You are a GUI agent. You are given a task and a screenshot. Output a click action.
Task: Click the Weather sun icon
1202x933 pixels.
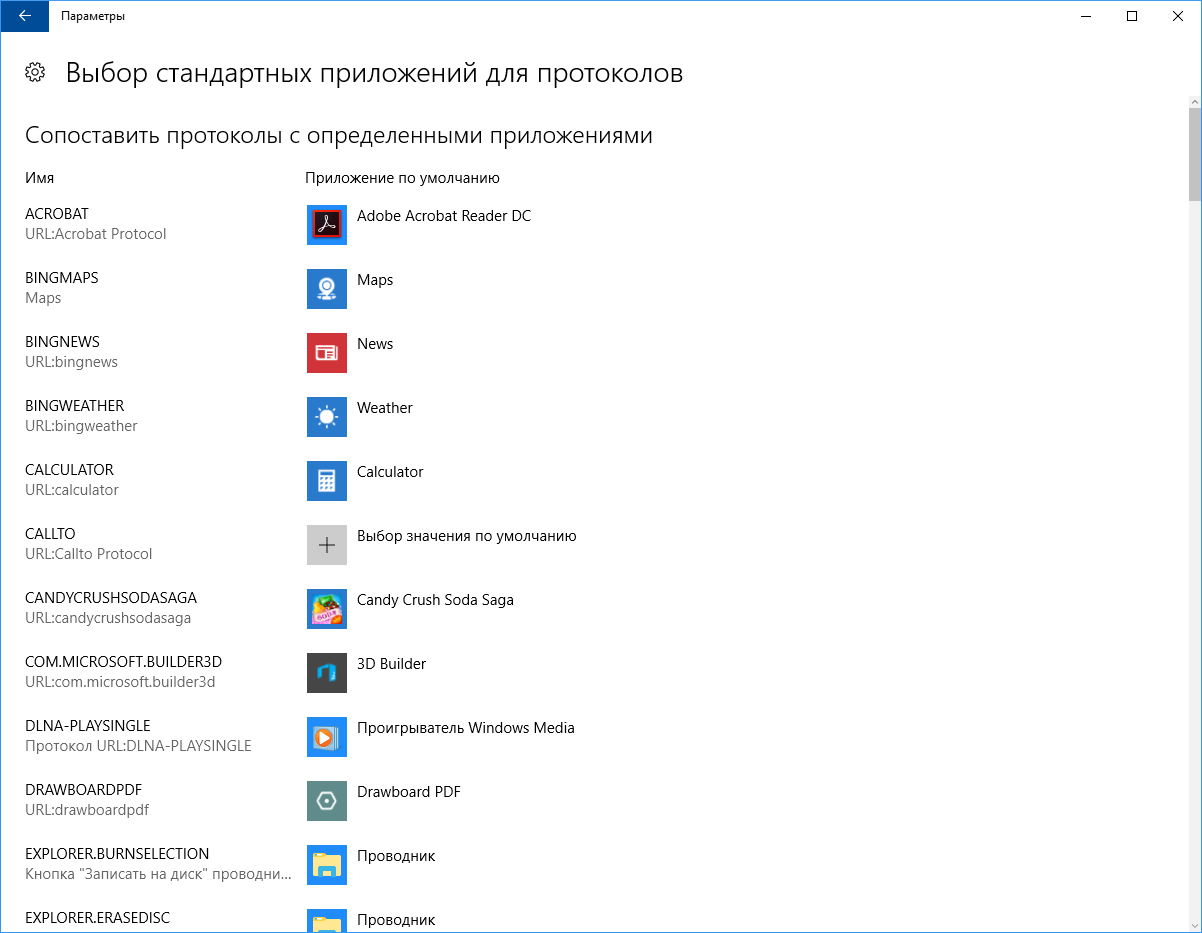click(326, 417)
